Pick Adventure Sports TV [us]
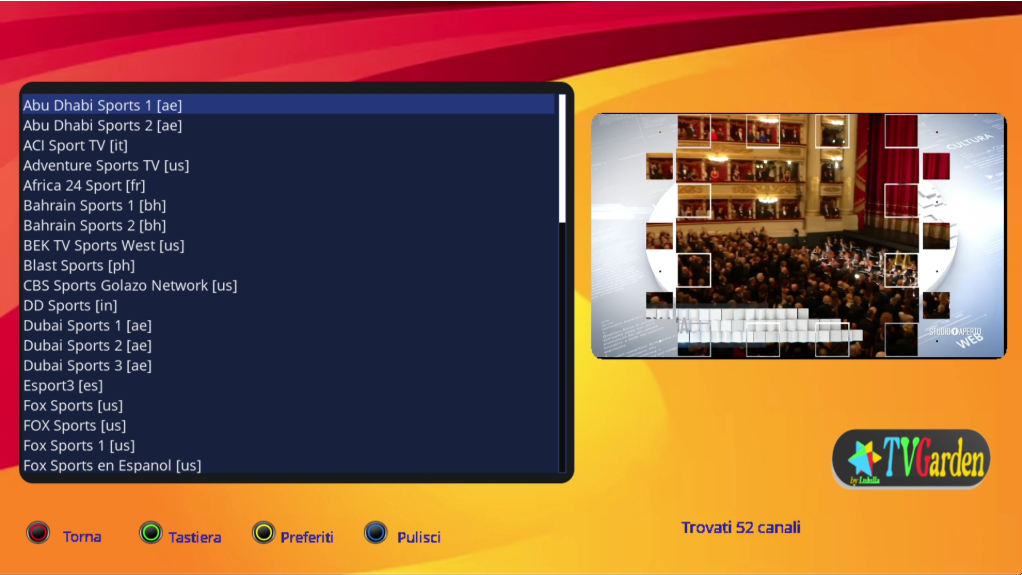Image resolution: width=1022 pixels, height=575 pixels. tap(288, 166)
